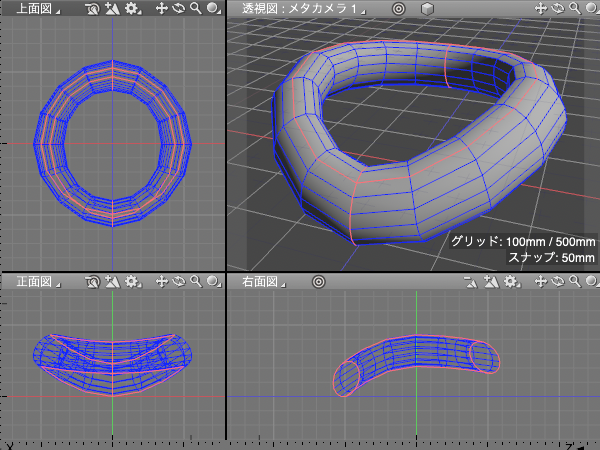Click the settings gear in top view header

click(x=130, y=8)
